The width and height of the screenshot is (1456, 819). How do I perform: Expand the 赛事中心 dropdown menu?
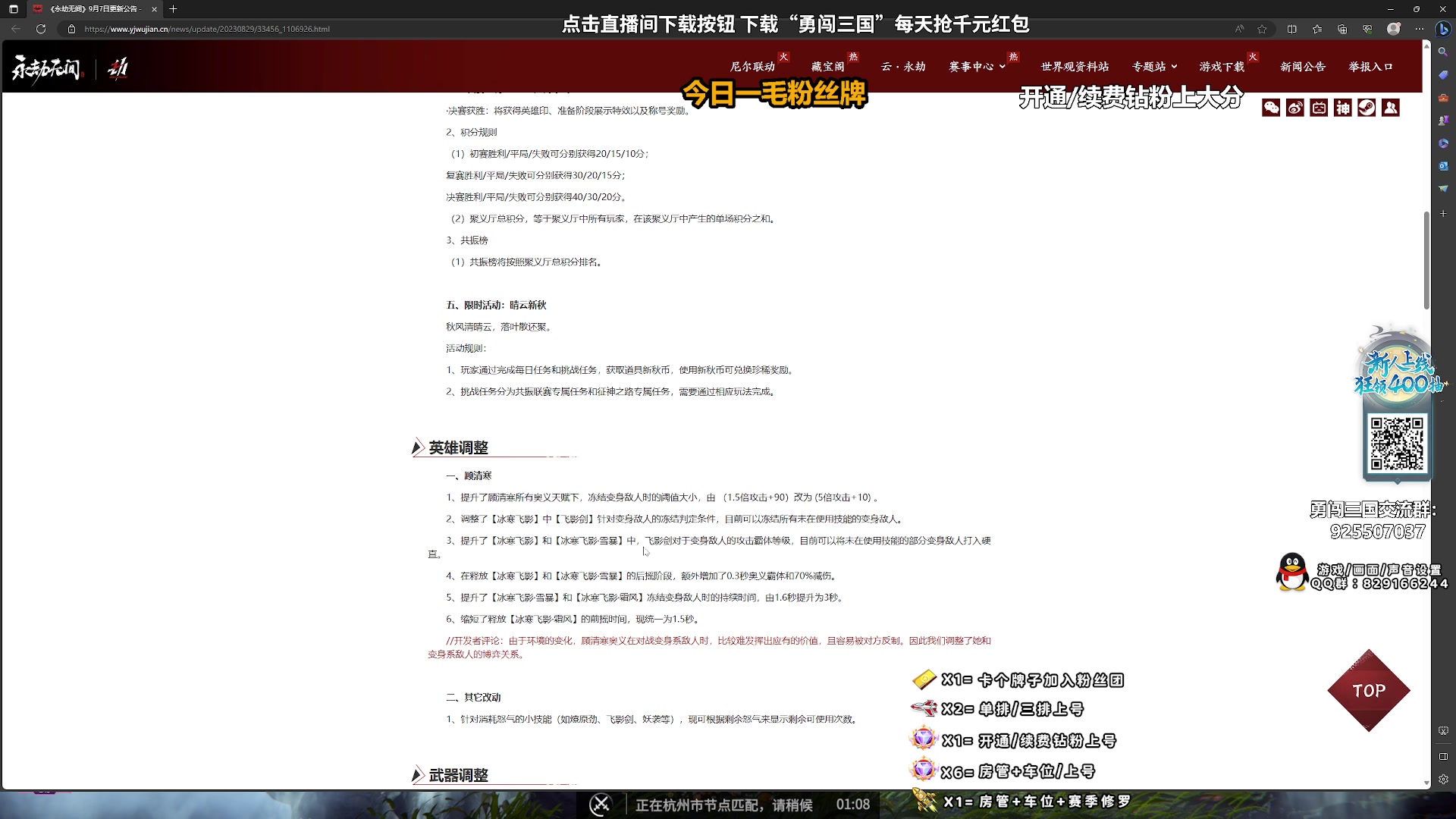(x=977, y=67)
